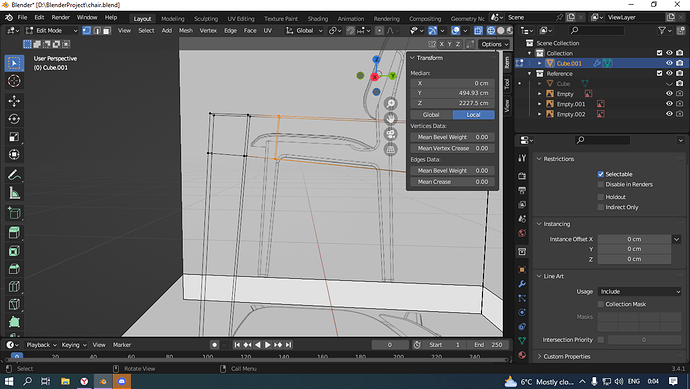The image size is (690, 389).
Task: Choose the Extrude Region tool
Action: pos(14,232)
